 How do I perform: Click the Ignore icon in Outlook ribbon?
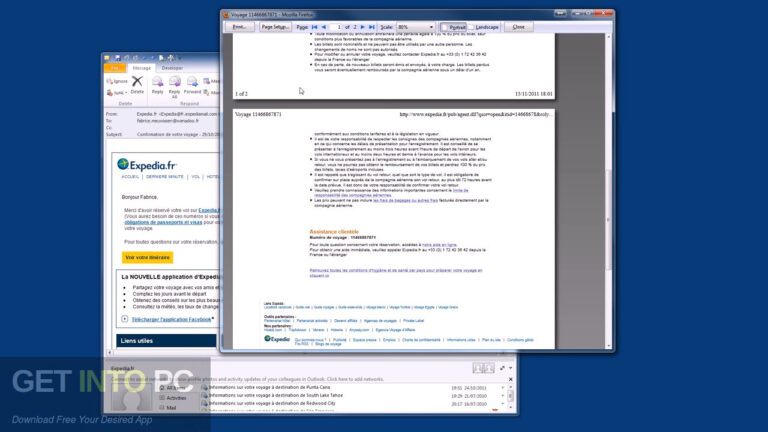pos(109,81)
